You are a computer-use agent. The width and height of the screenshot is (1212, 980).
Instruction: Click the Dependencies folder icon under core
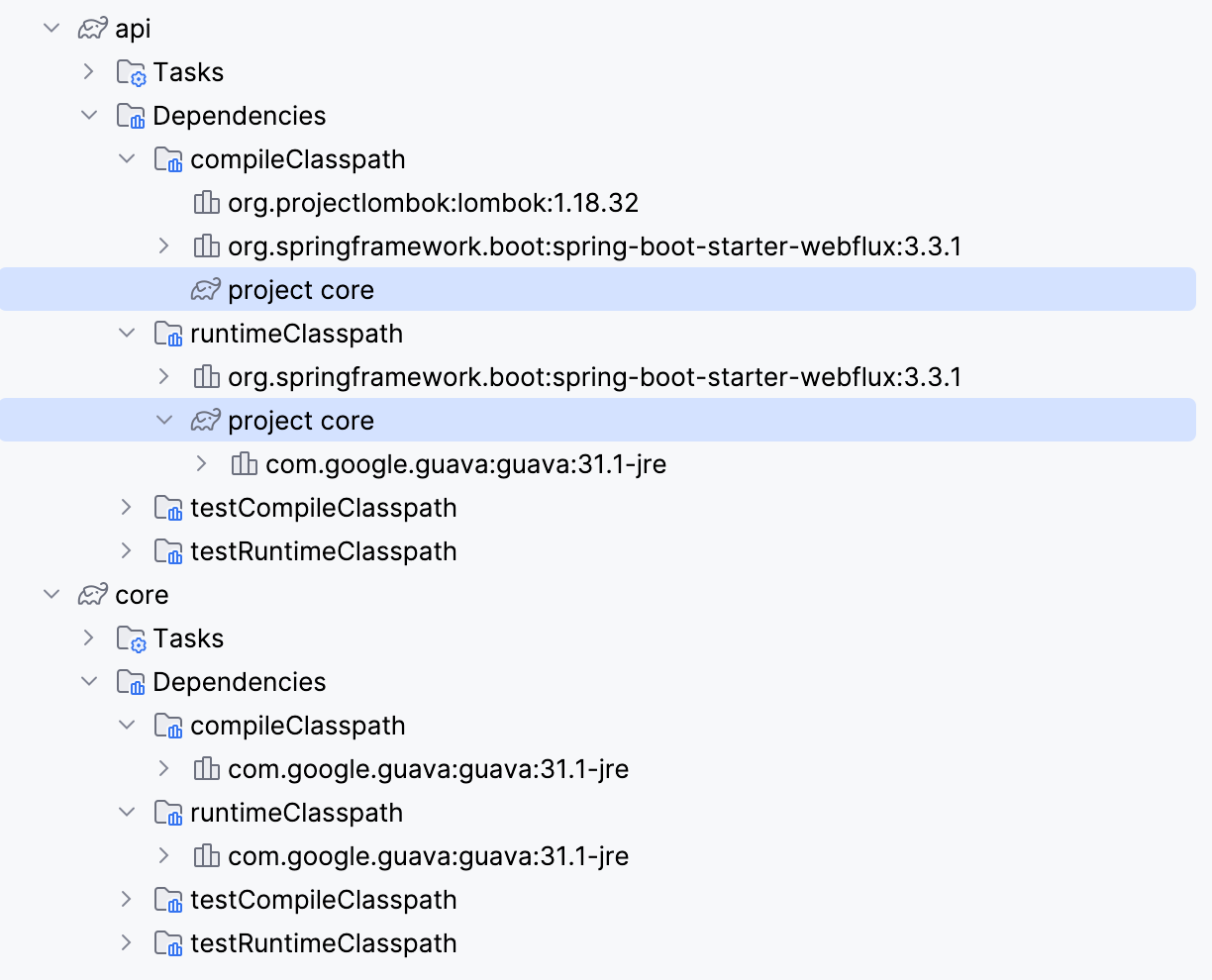click(131, 682)
